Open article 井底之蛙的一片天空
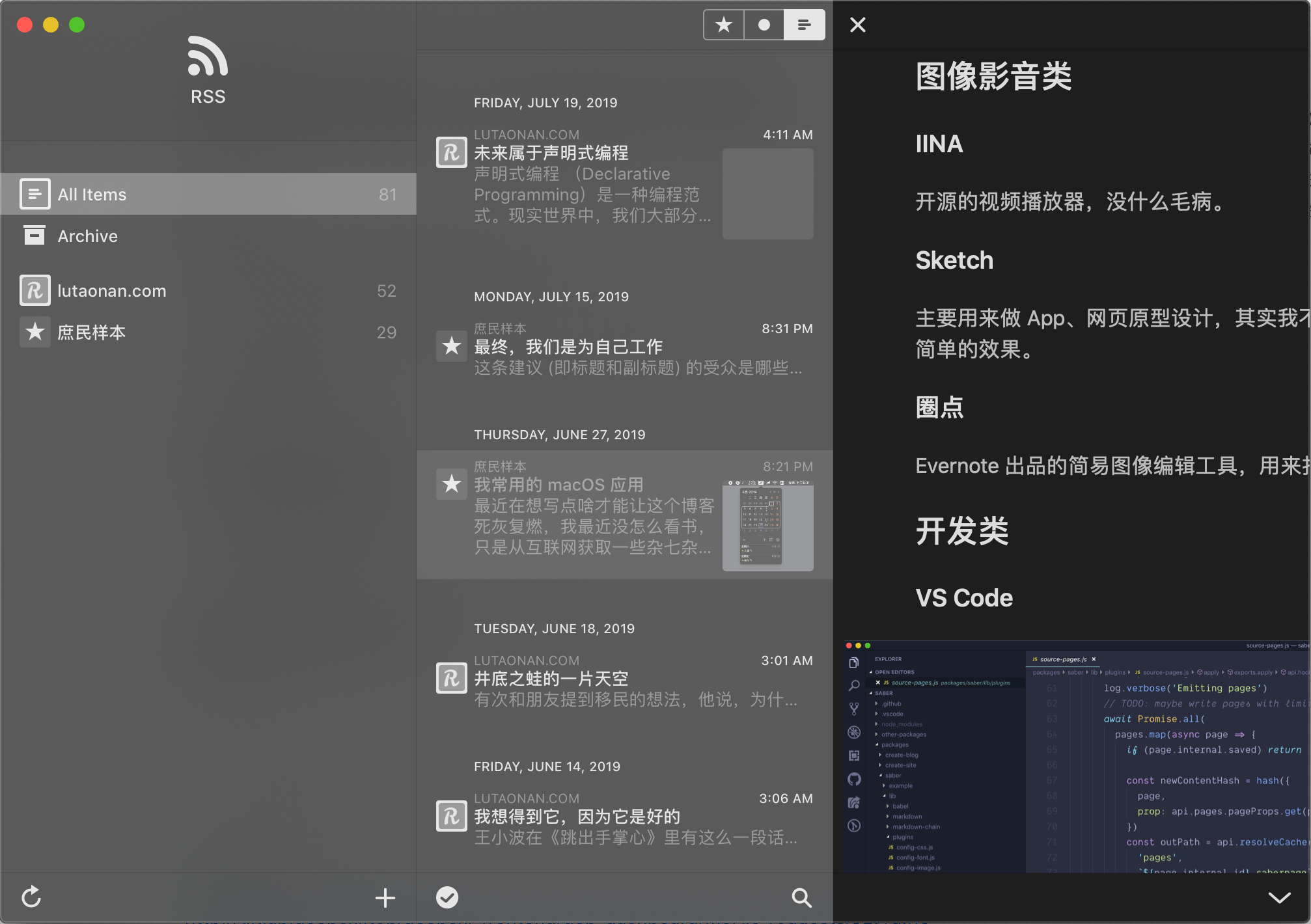The height and width of the screenshot is (924, 1311). [551, 679]
